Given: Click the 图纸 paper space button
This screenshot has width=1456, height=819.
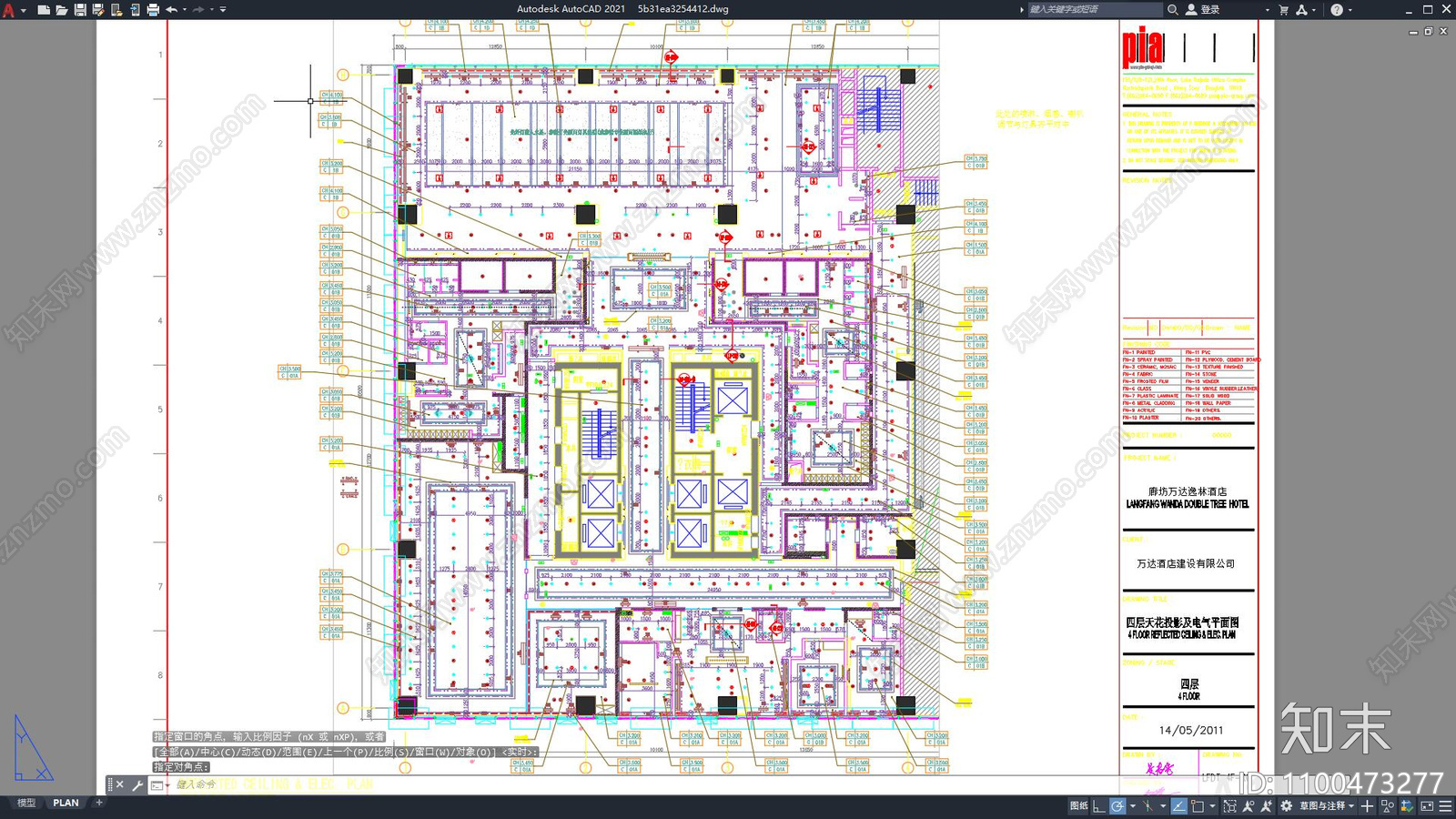Looking at the screenshot, I should coord(1079,806).
